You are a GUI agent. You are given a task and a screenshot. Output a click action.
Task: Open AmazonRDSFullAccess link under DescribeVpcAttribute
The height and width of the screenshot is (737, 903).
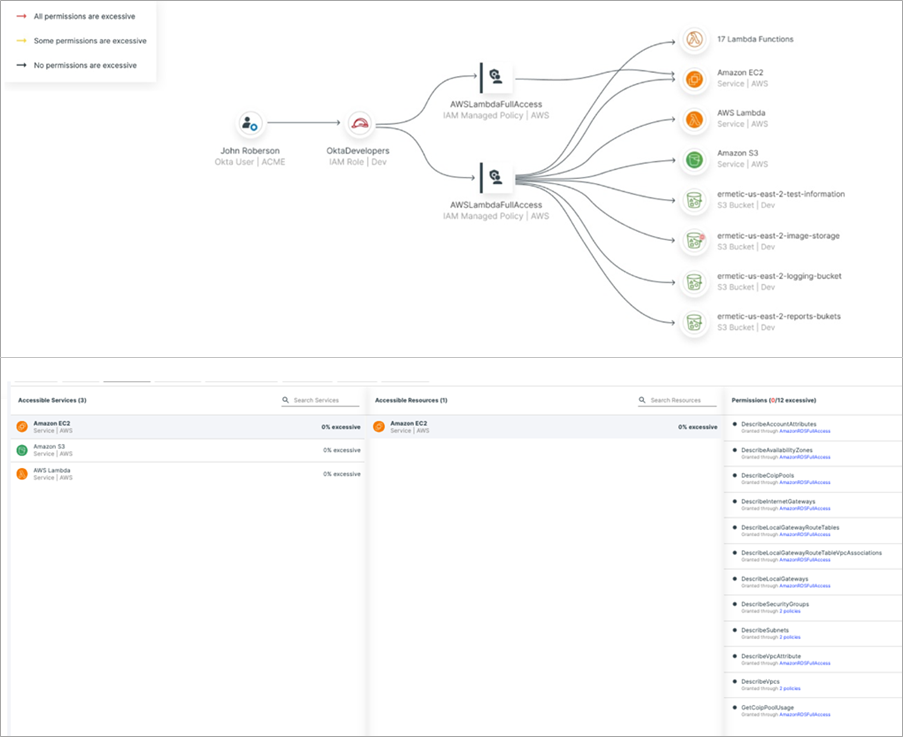coord(805,663)
